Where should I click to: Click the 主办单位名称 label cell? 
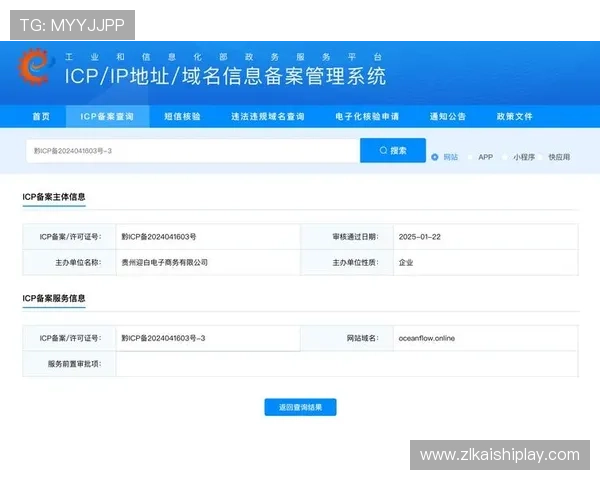pyautogui.click(x=69, y=263)
